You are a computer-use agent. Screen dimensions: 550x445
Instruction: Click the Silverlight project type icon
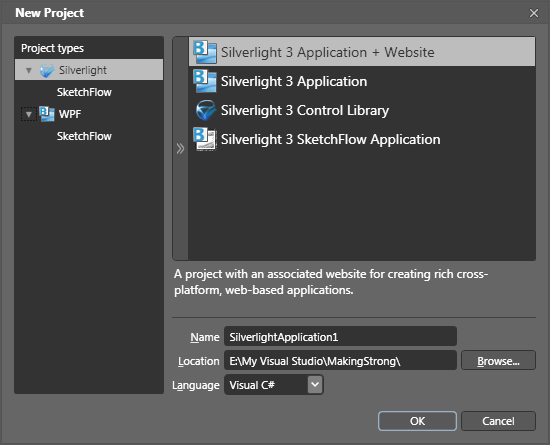[47, 70]
